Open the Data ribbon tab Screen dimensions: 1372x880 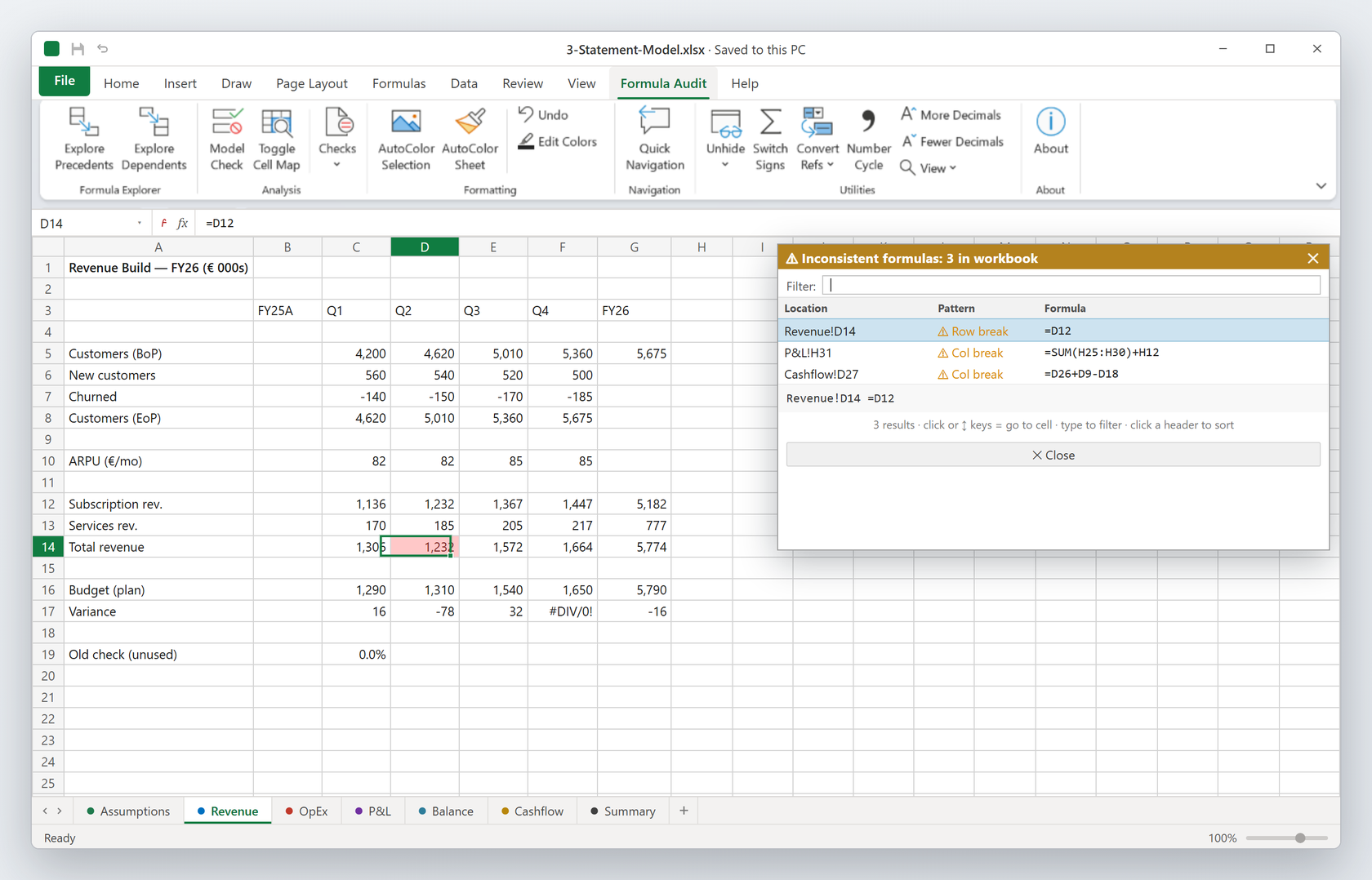[464, 83]
